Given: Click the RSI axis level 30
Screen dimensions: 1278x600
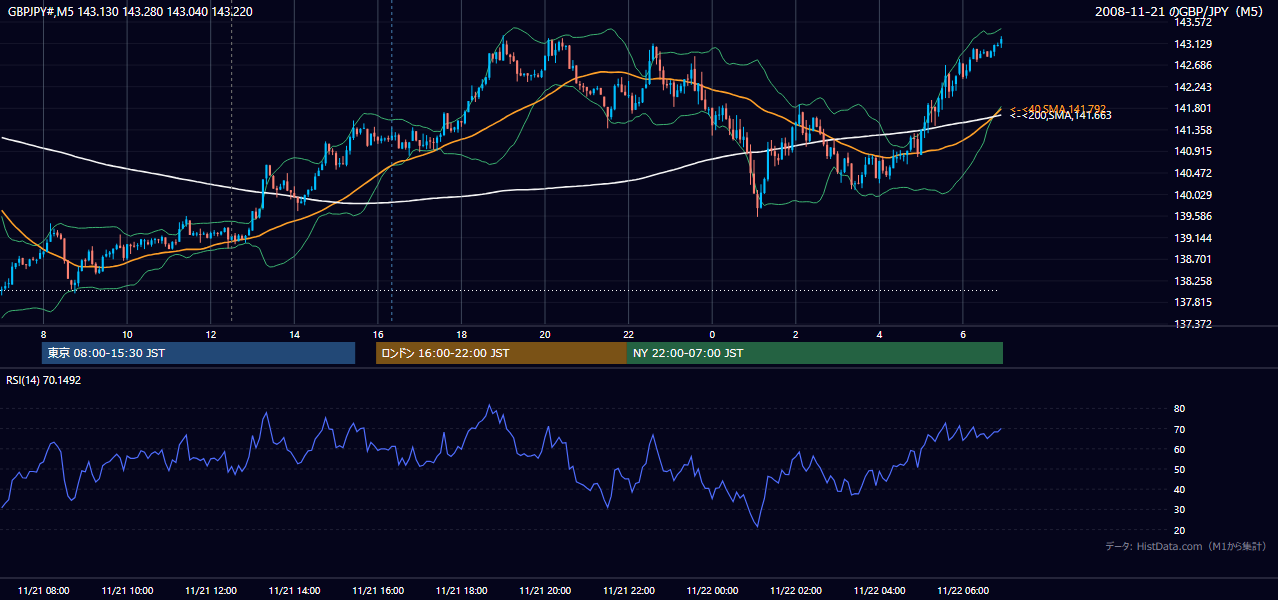Looking at the screenshot, I should click(x=1180, y=510).
